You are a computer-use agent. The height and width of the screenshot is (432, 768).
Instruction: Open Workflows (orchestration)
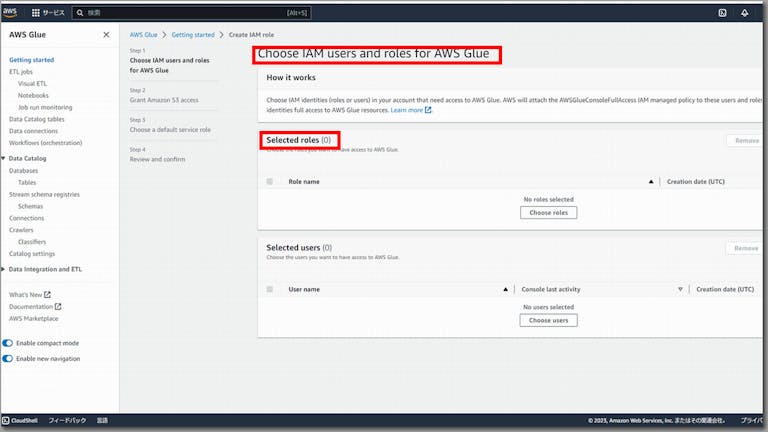pyautogui.click(x=46, y=143)
